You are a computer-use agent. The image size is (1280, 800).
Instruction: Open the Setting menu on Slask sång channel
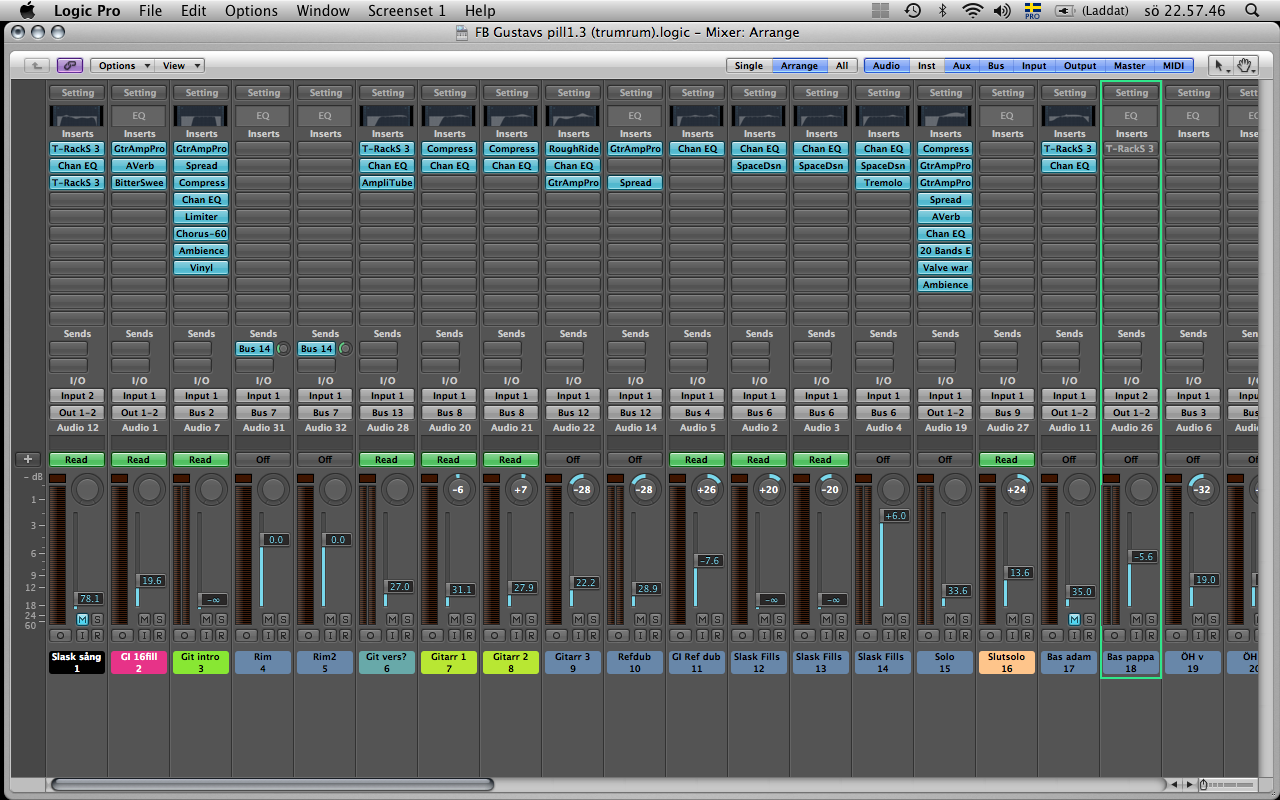tap(77, 93)
